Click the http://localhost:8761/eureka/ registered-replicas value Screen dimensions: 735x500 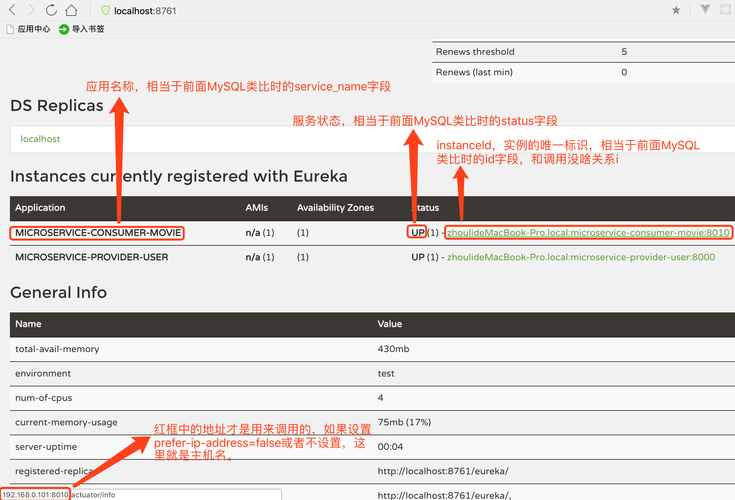443,470
